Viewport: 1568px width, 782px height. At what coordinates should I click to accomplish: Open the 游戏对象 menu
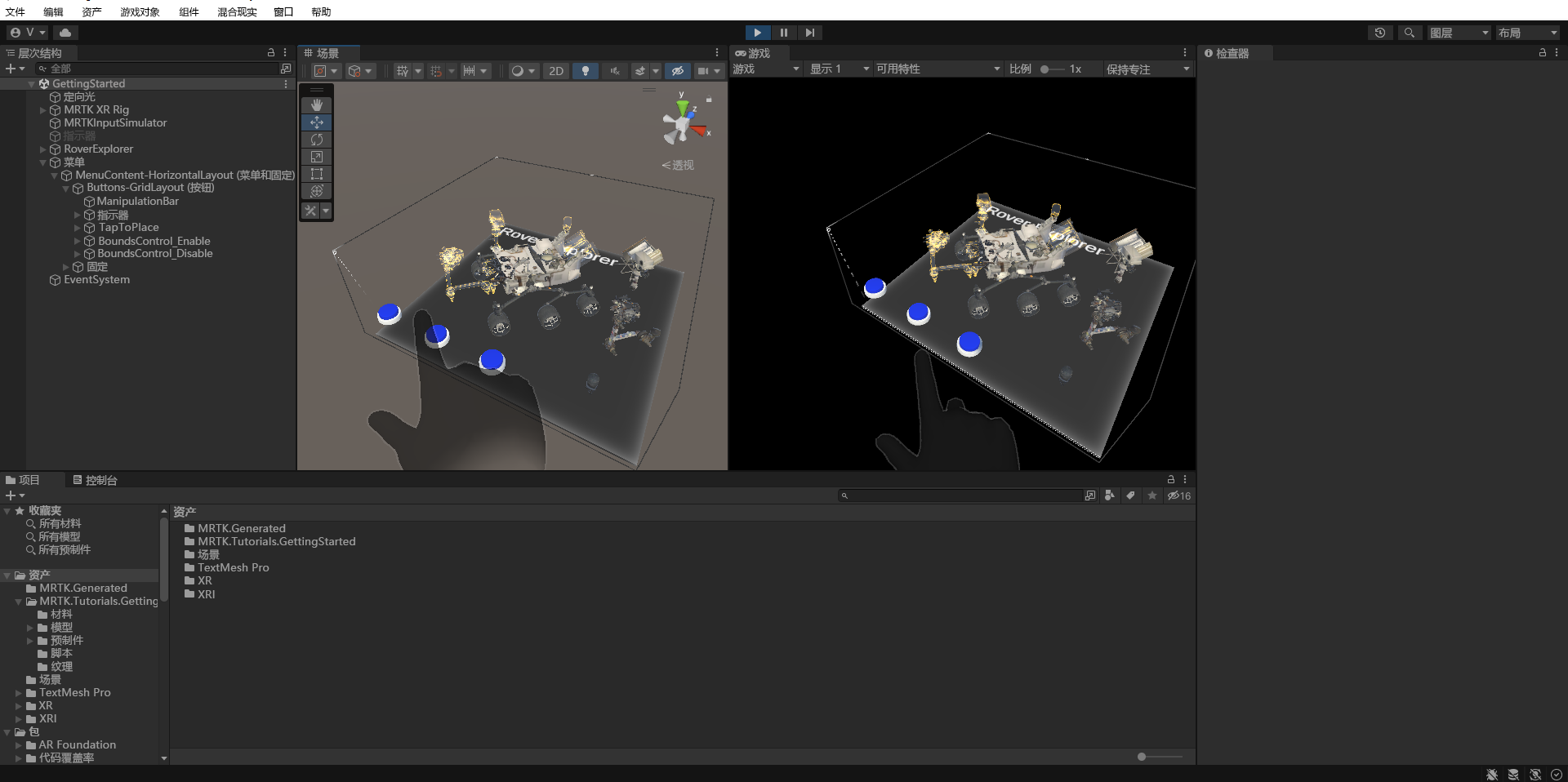tap(137, 11)
